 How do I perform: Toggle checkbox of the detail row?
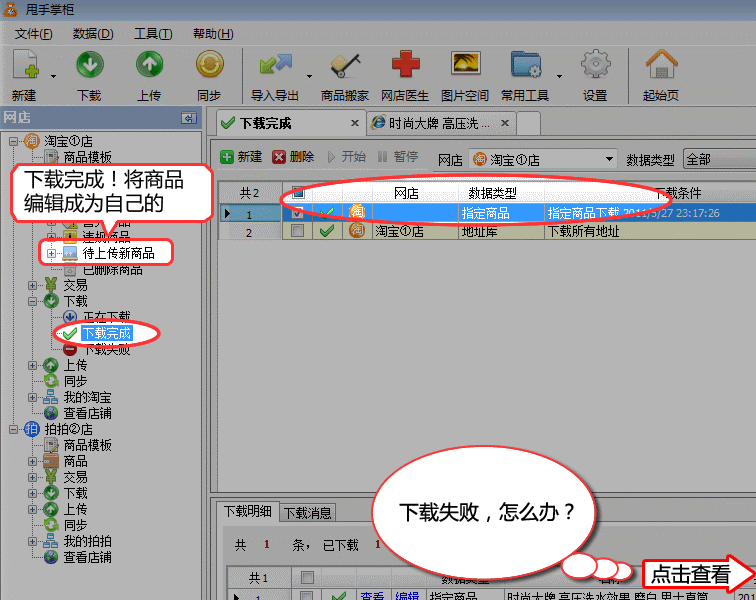(307, 597)
